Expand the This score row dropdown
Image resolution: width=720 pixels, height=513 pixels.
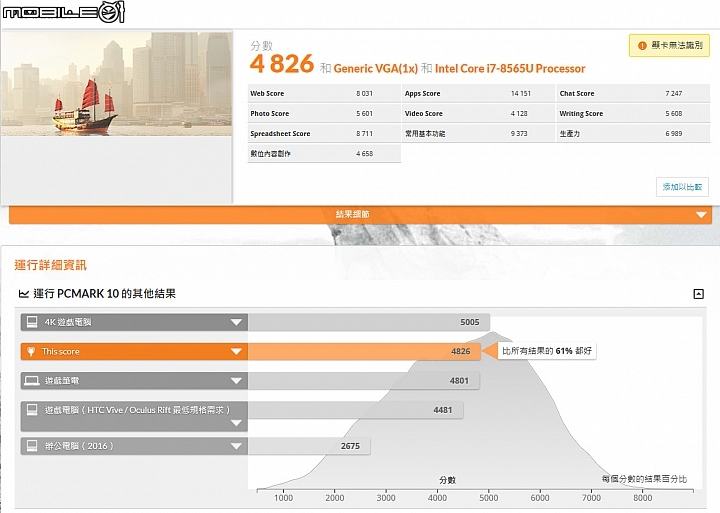tap(236, 351)
